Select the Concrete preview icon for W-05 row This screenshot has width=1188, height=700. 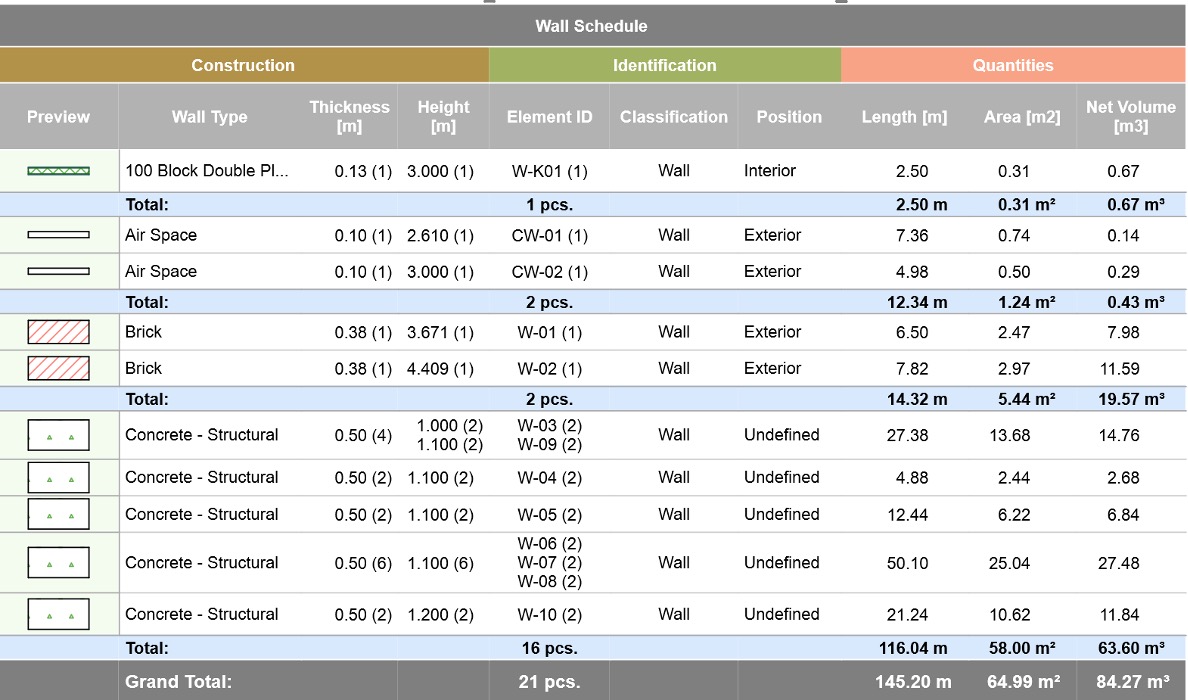[58, 514]
